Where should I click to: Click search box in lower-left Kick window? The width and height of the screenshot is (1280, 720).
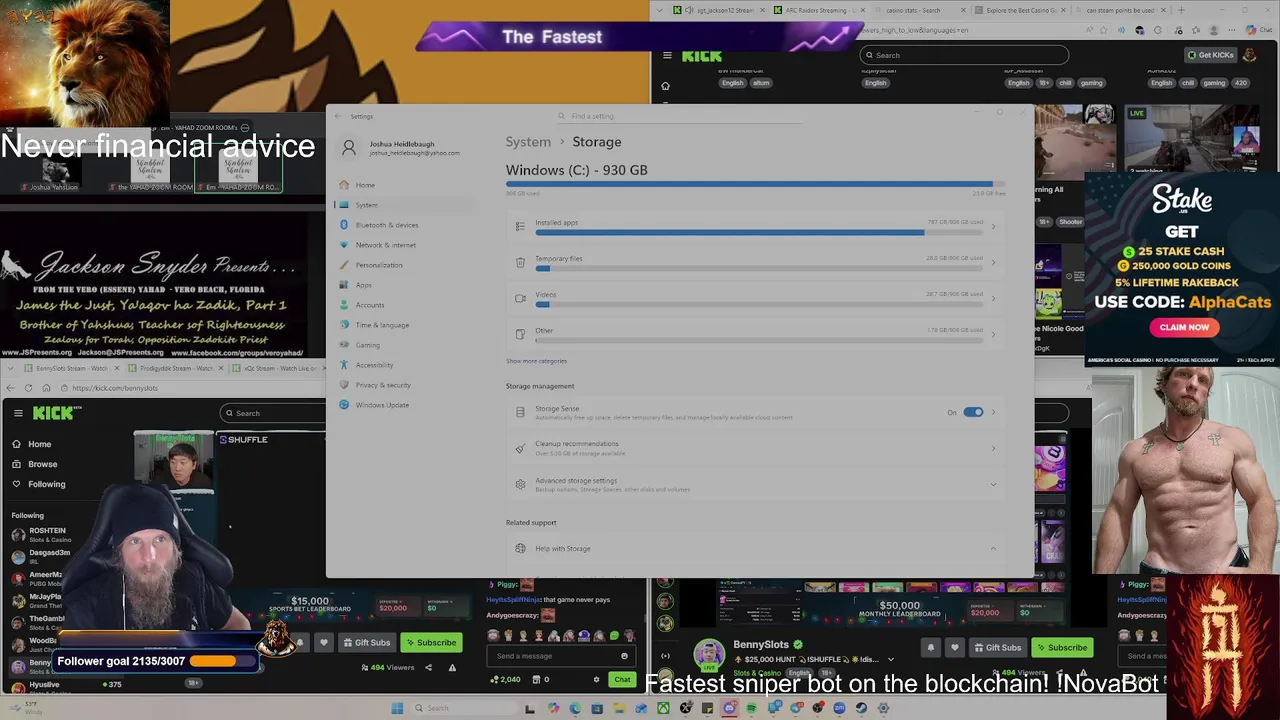[273, 413]
